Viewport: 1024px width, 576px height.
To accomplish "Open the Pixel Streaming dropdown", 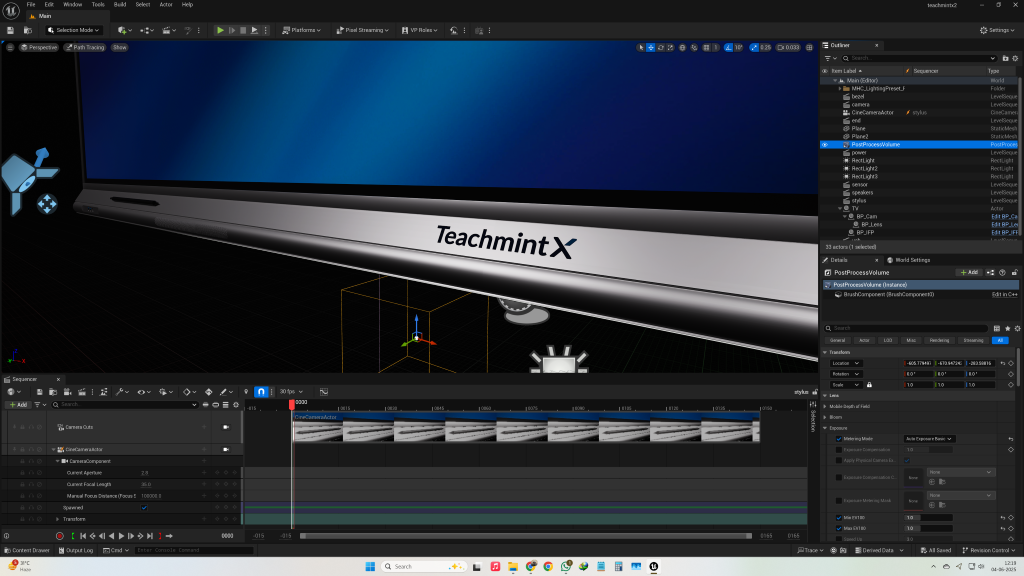I will point(362,30).
